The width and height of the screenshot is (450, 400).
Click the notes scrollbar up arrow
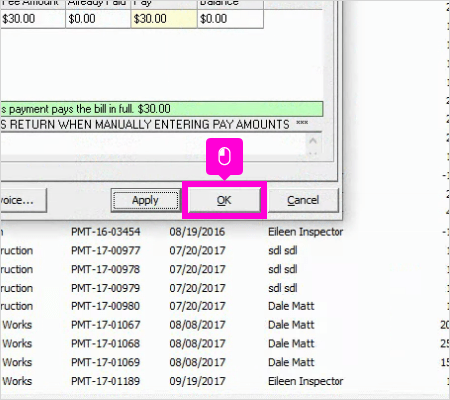pyautogui.click(x=313, y=141)
